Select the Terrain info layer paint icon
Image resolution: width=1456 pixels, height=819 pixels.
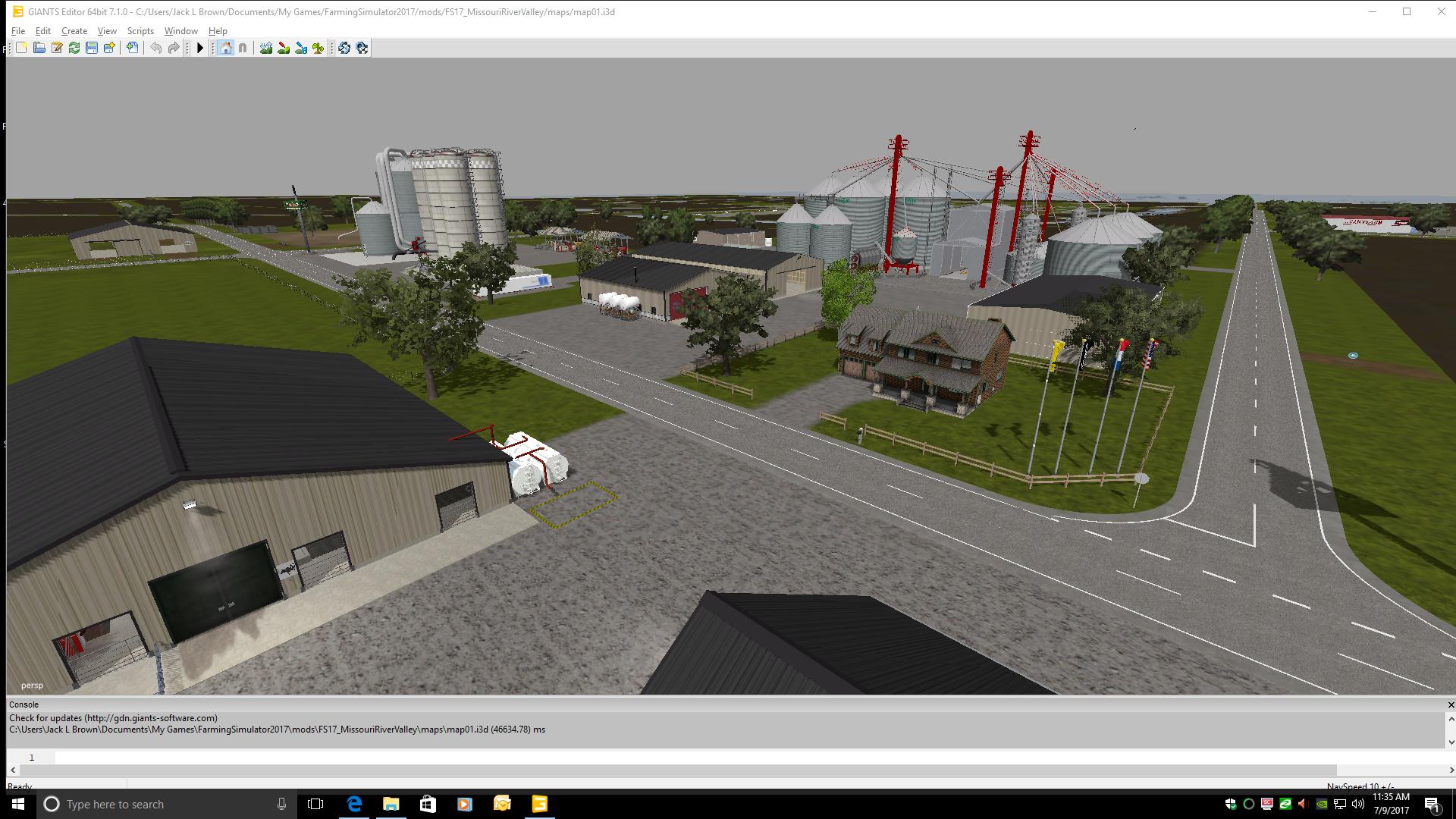point(301,48)
